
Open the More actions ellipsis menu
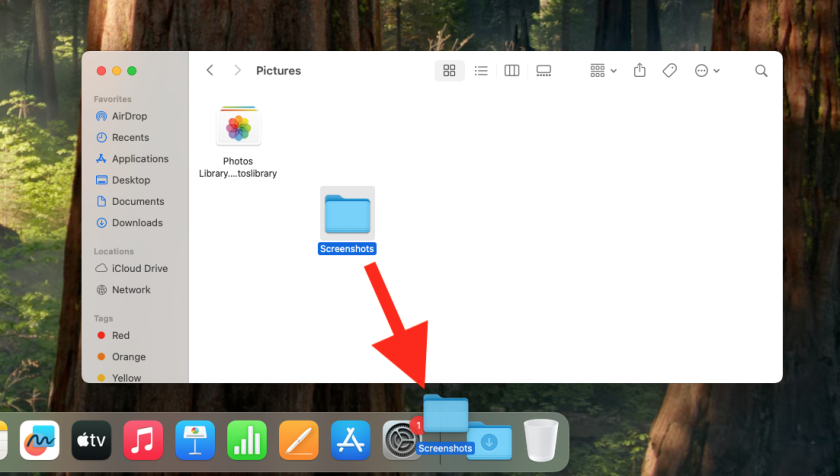[x=706, y=71]
